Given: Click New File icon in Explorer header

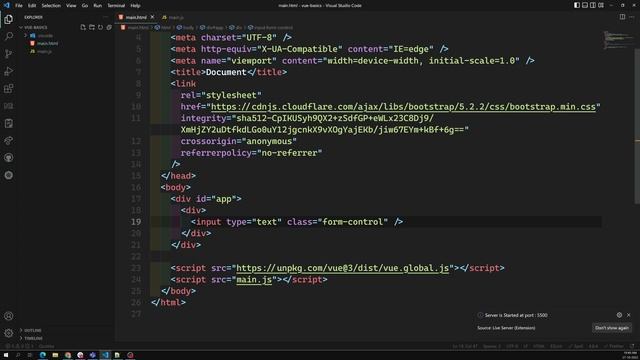Looking at the screenshot, I should coord(83,27).
